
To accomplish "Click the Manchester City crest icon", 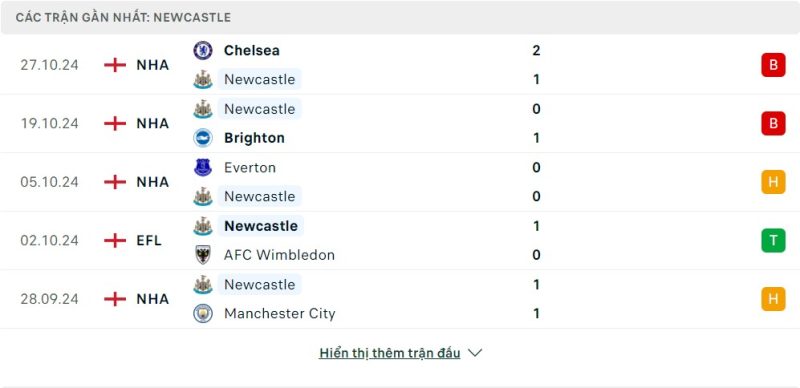I will pos(203,313).
